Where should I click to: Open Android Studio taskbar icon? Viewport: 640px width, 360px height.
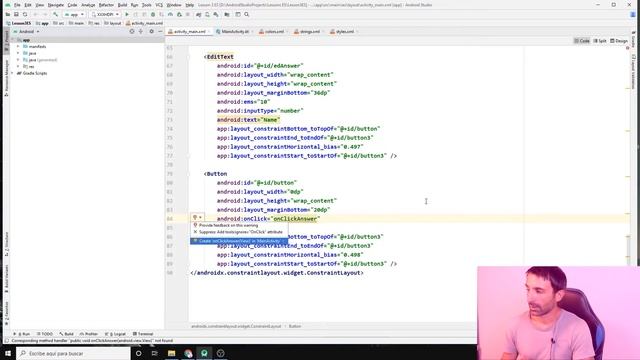tap(204, 353)
